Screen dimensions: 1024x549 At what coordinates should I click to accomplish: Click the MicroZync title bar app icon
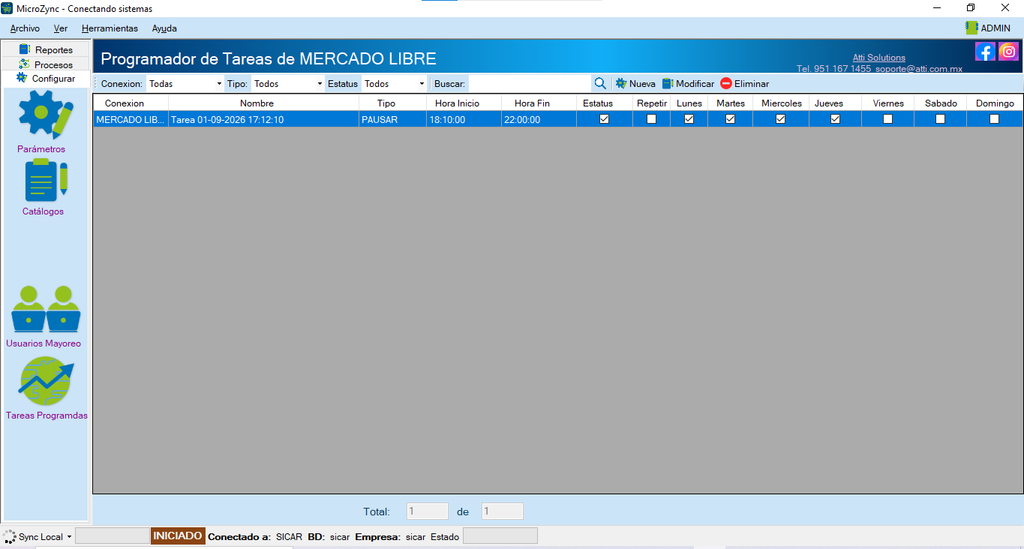point(7,8)
